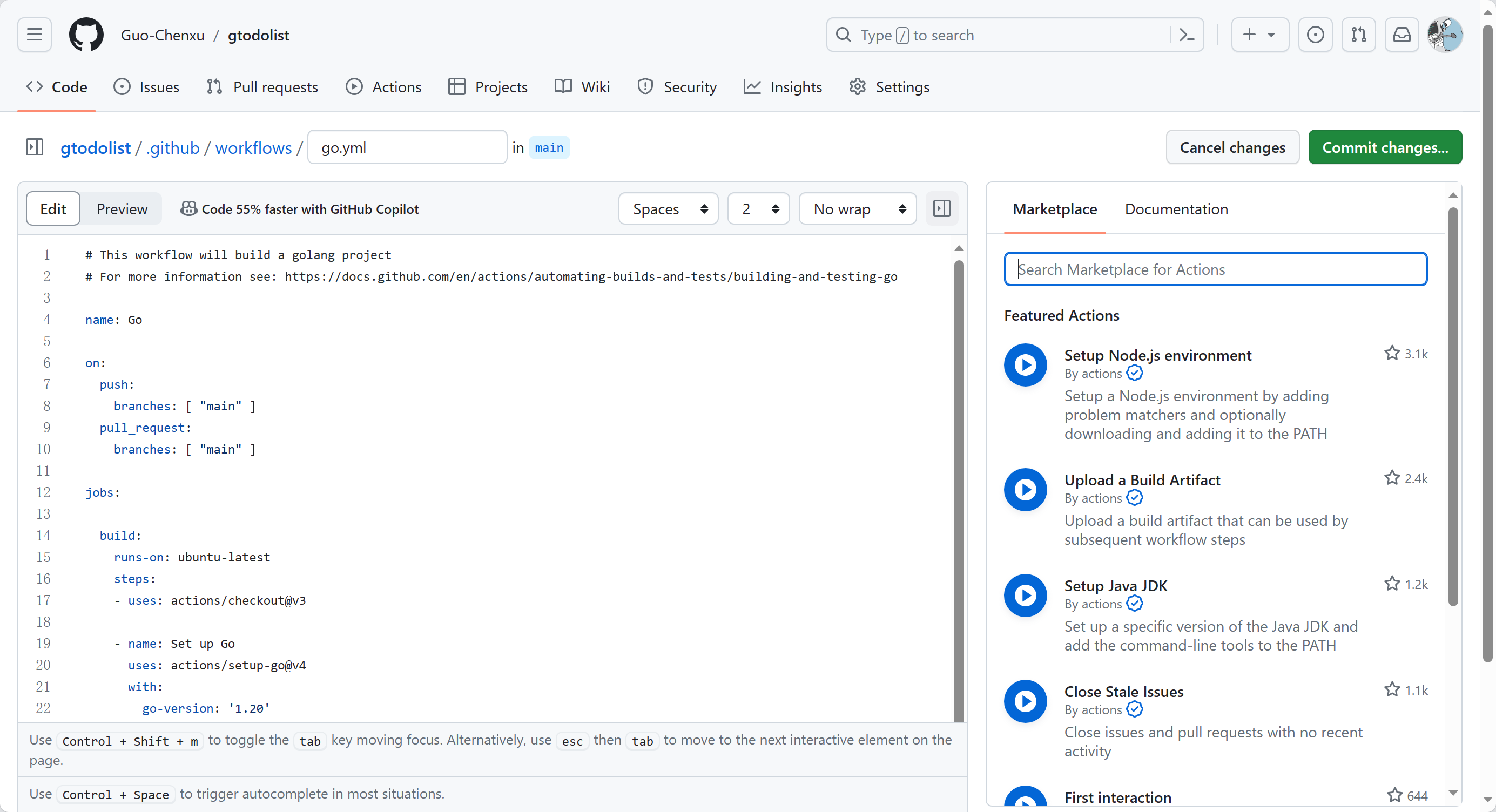The height and width of the screenshot is (812, 1496).
Task: Open .github breadcrumb folder link
Action: pyautogui.click(x=173, y=147)
